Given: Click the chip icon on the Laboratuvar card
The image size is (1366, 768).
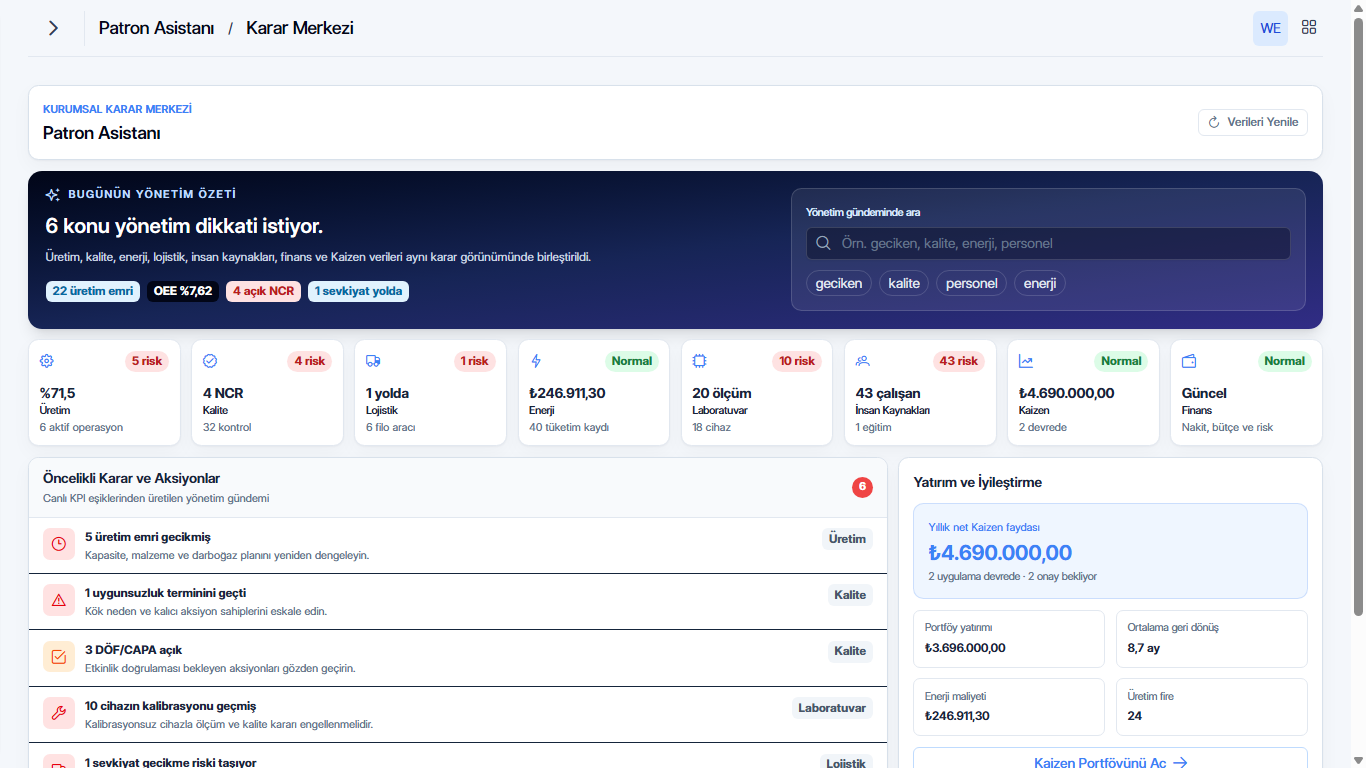Looking at the screenshot, I should (x=699, y=361).
